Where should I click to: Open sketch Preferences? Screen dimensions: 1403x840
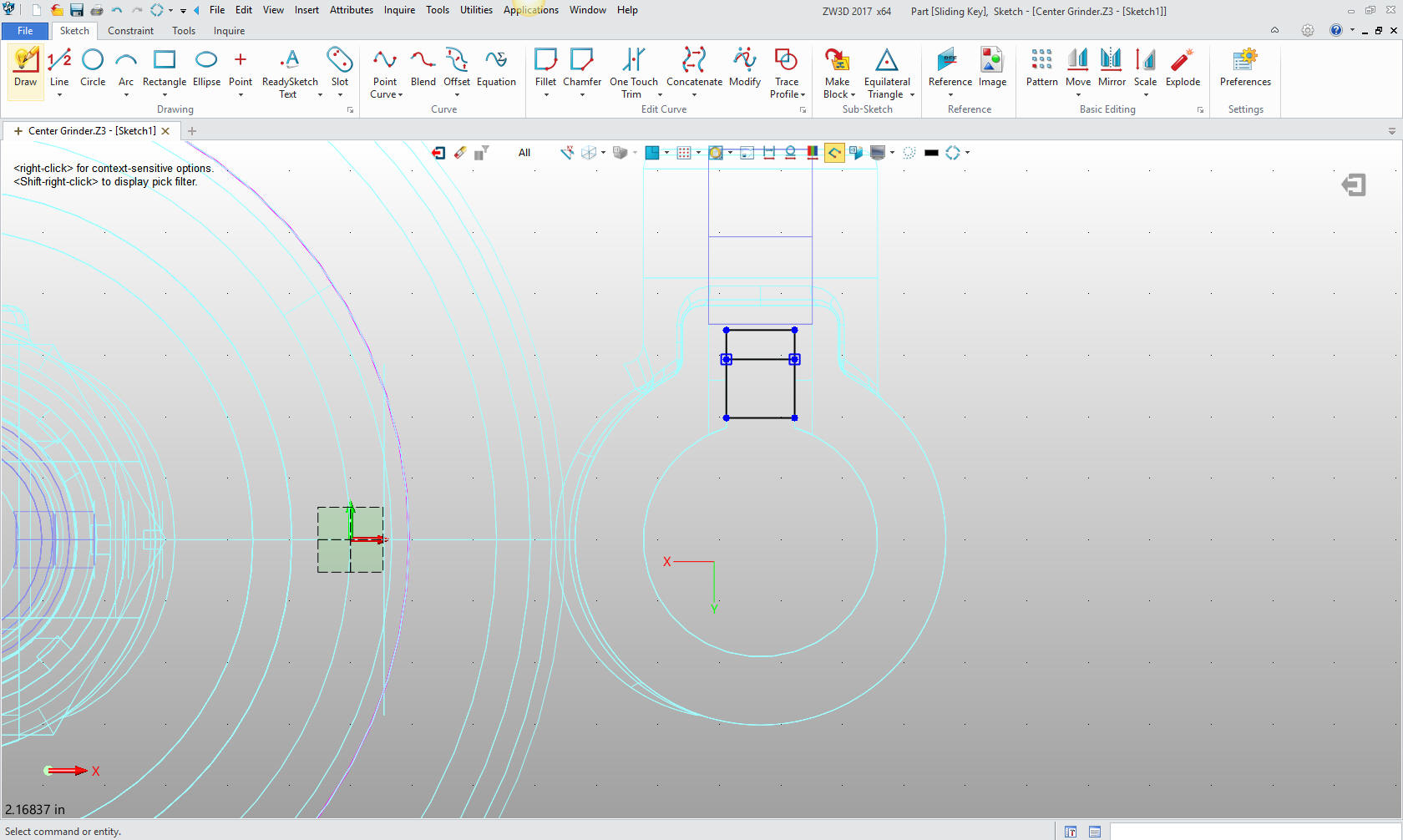pyautogui.click(x=1245, y=68)
